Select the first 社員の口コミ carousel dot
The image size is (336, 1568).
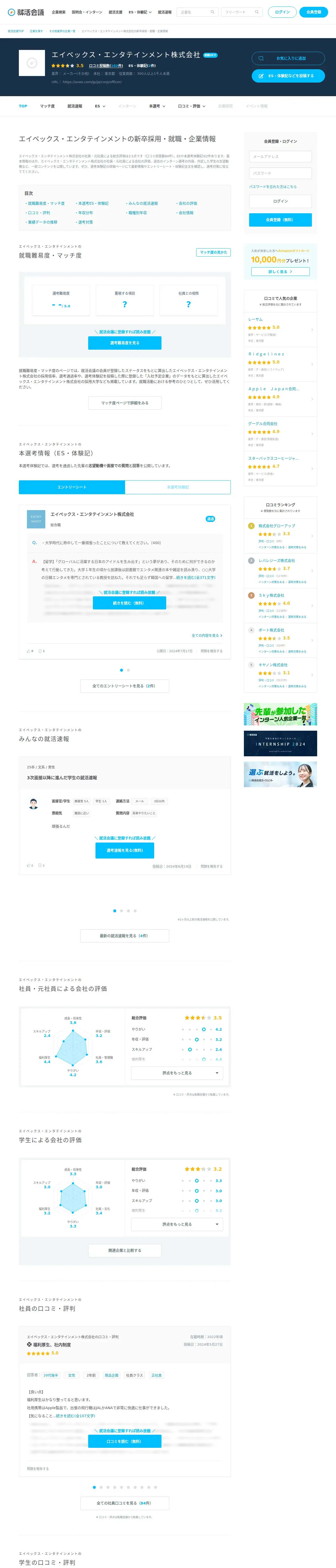click(x=94, y=1487)
